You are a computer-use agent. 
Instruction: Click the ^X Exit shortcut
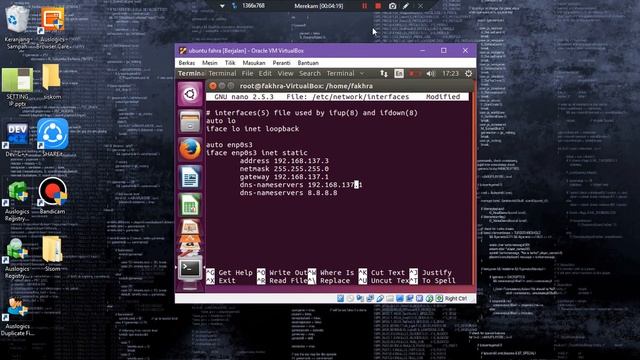click(221, 281)
